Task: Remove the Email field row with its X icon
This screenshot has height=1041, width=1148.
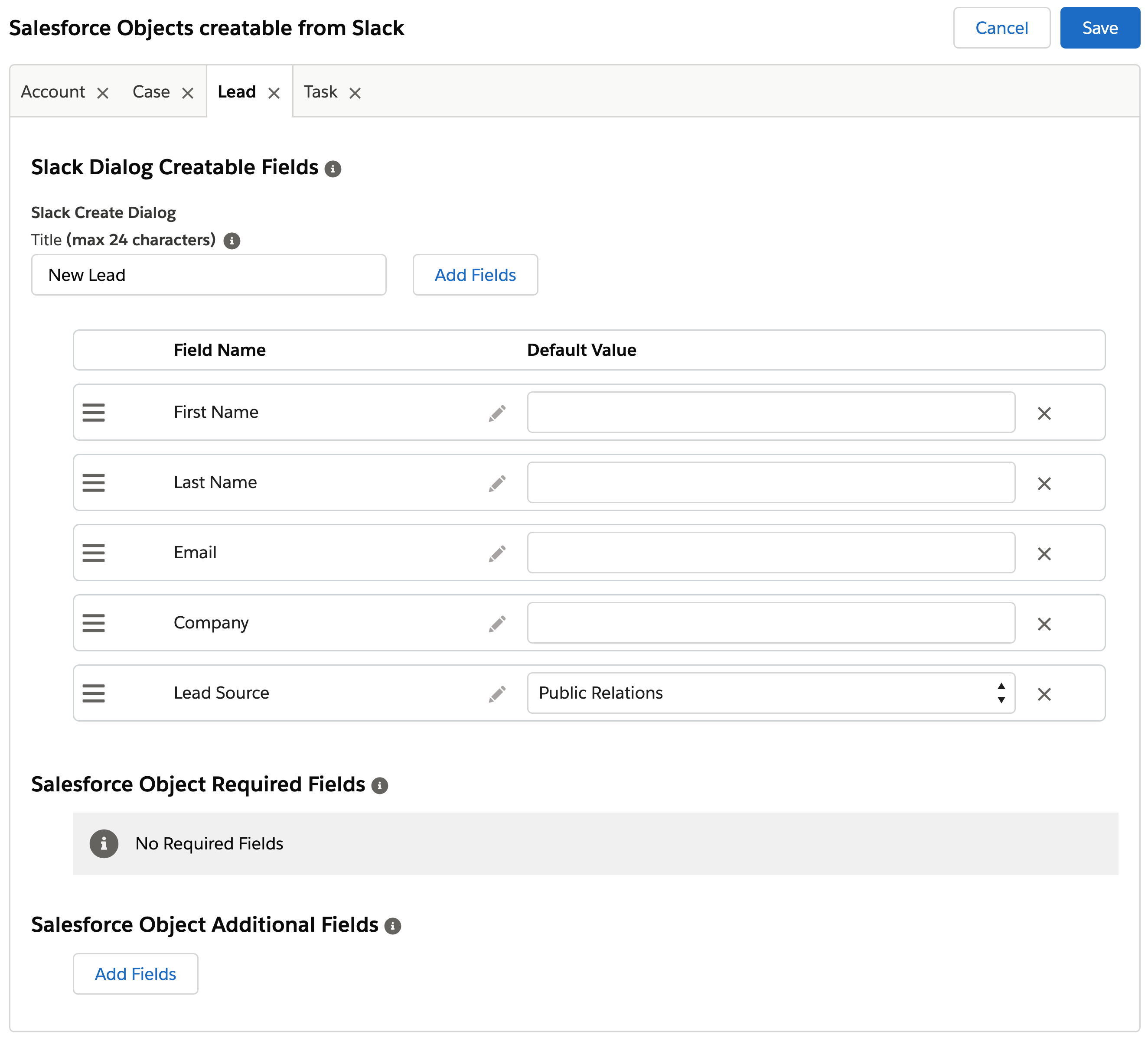Action: point(1043,554)
